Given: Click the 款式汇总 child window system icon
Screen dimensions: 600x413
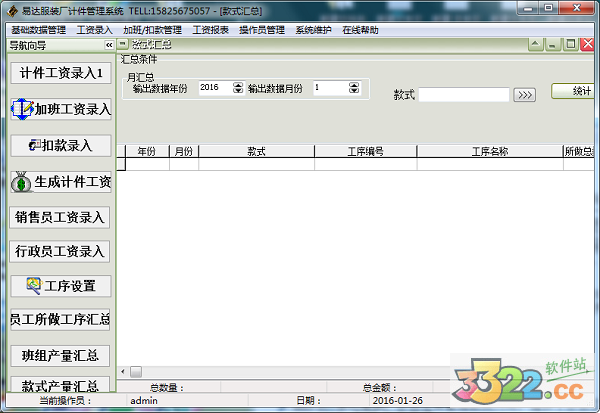Looking at the screenshot, I should tap(122, 44).
